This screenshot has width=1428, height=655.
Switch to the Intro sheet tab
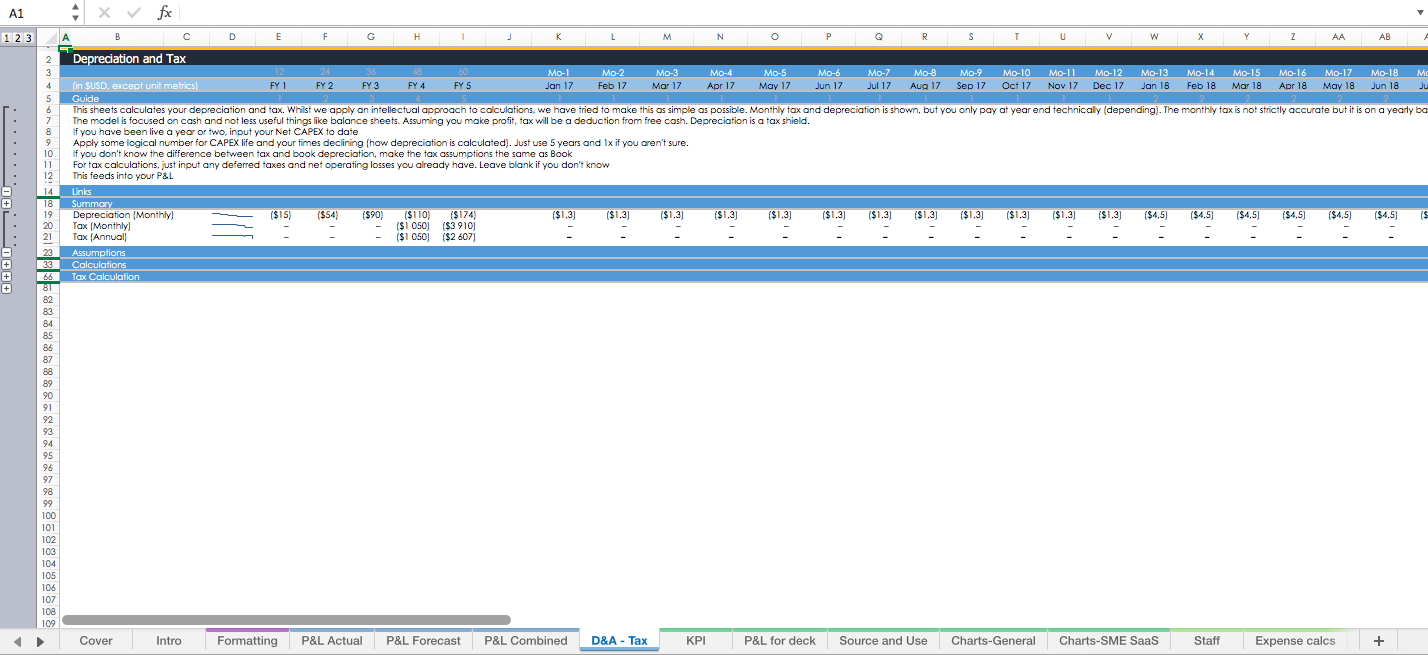coord(169,641)
